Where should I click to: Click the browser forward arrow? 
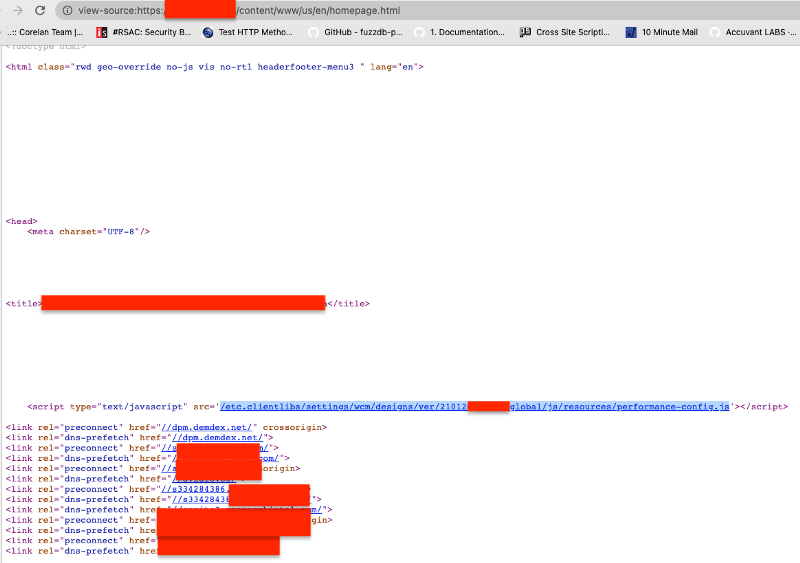click(x=18, y=10)
